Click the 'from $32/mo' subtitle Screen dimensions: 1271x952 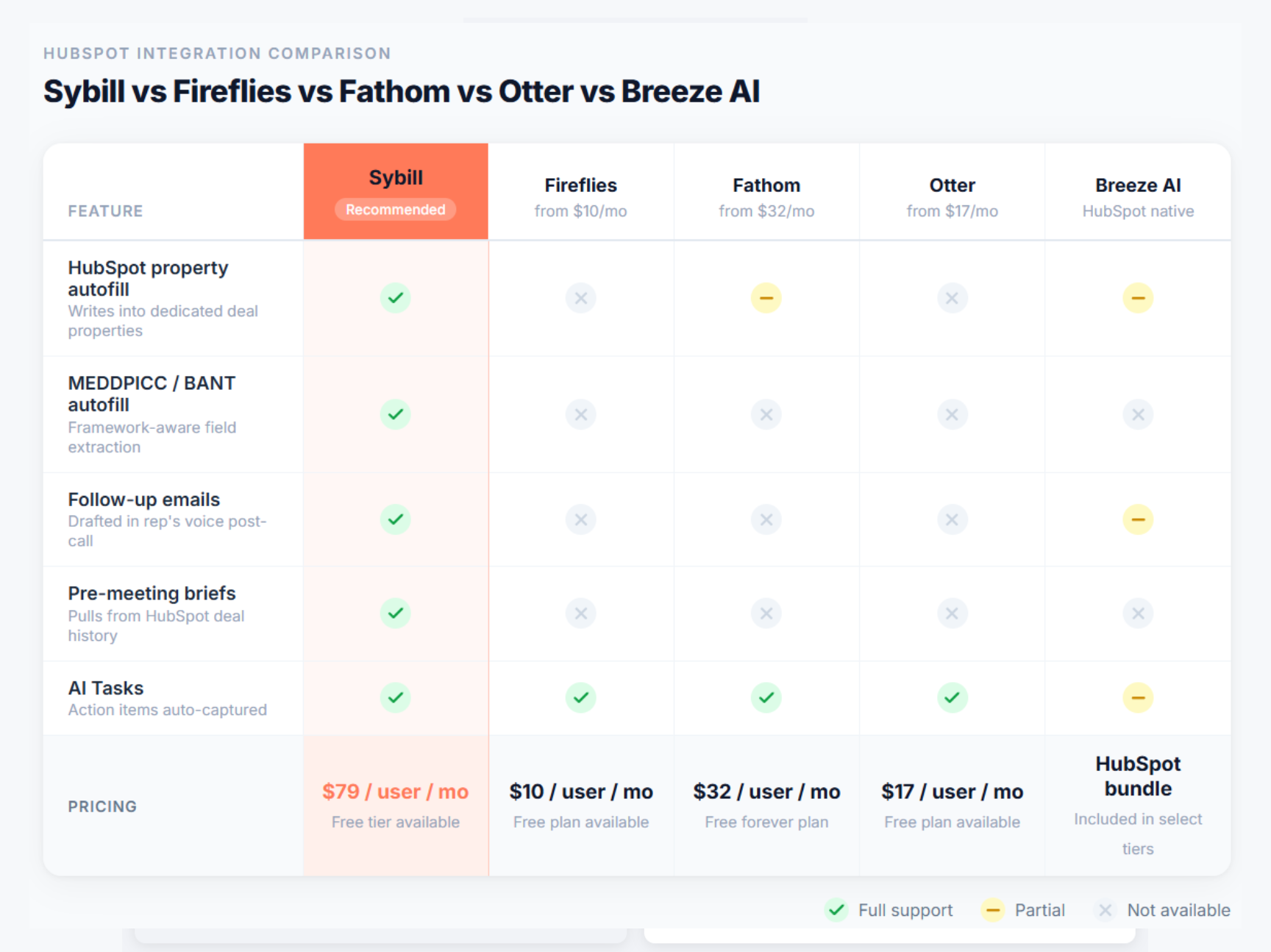tap(766, 211)
